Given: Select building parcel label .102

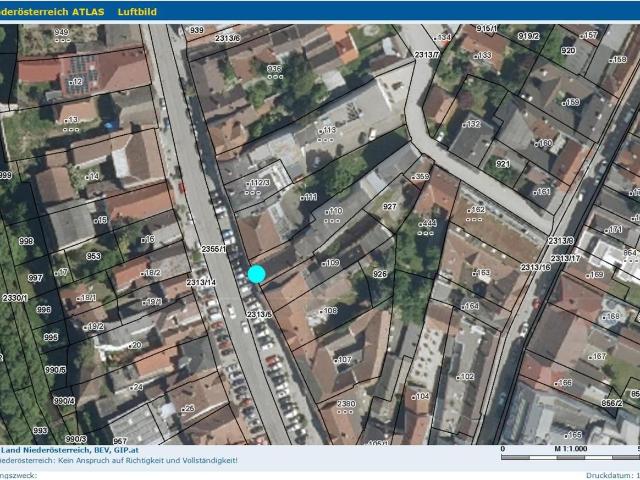Looking at the screenshot, I should [x=465, y=377].
